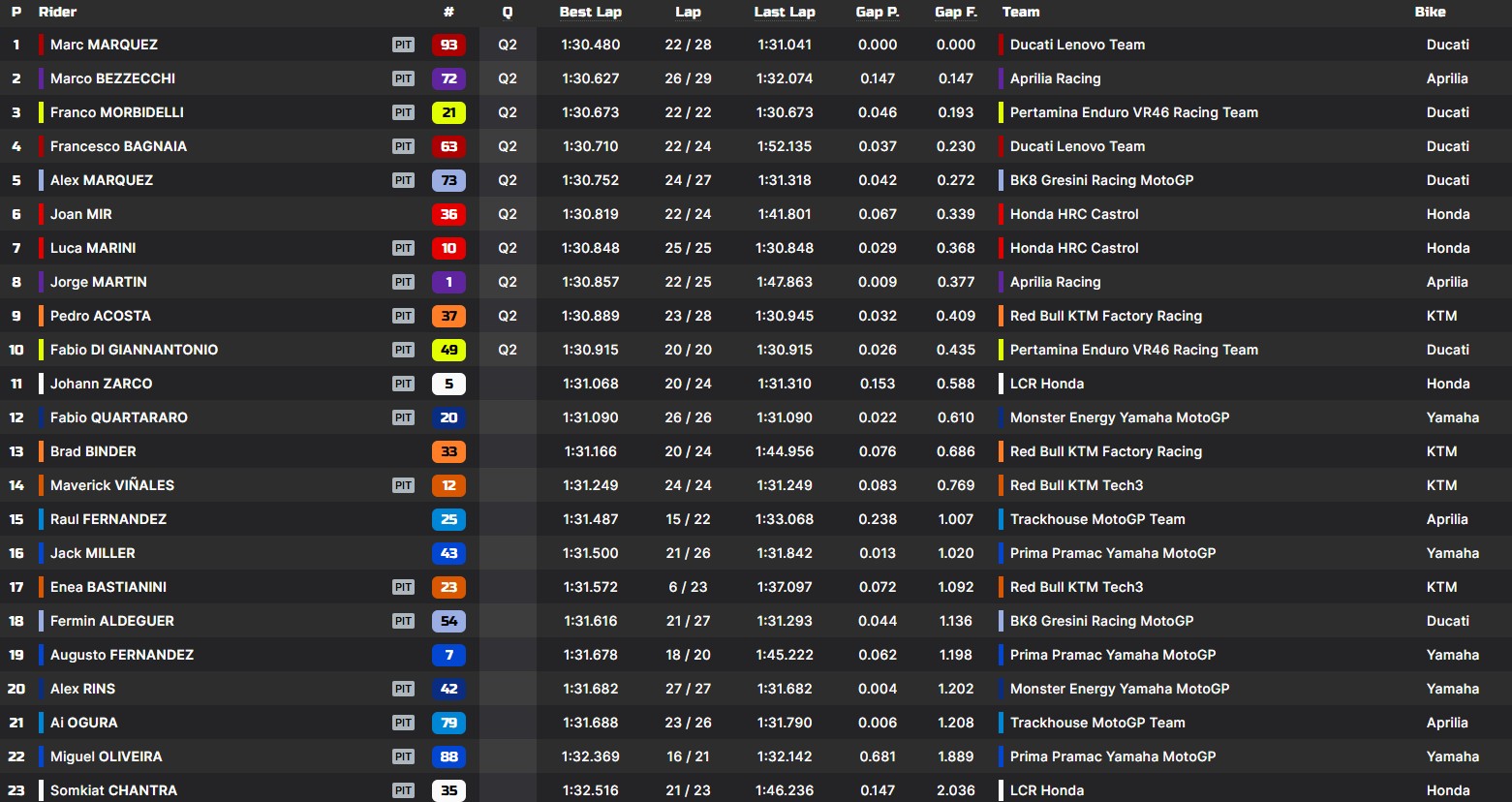Click the PIT indicator for Johann ZARCO

coord(403,384)
